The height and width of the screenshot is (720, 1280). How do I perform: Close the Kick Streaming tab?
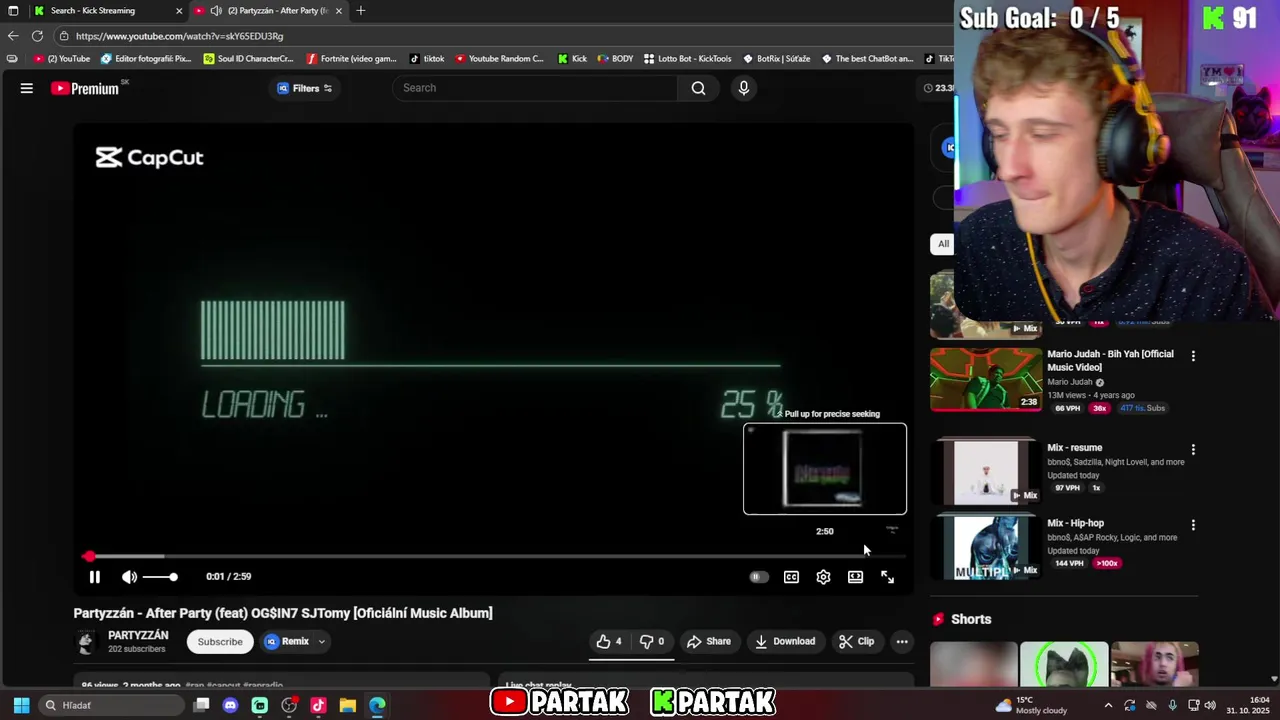click(x=179, y=11)
